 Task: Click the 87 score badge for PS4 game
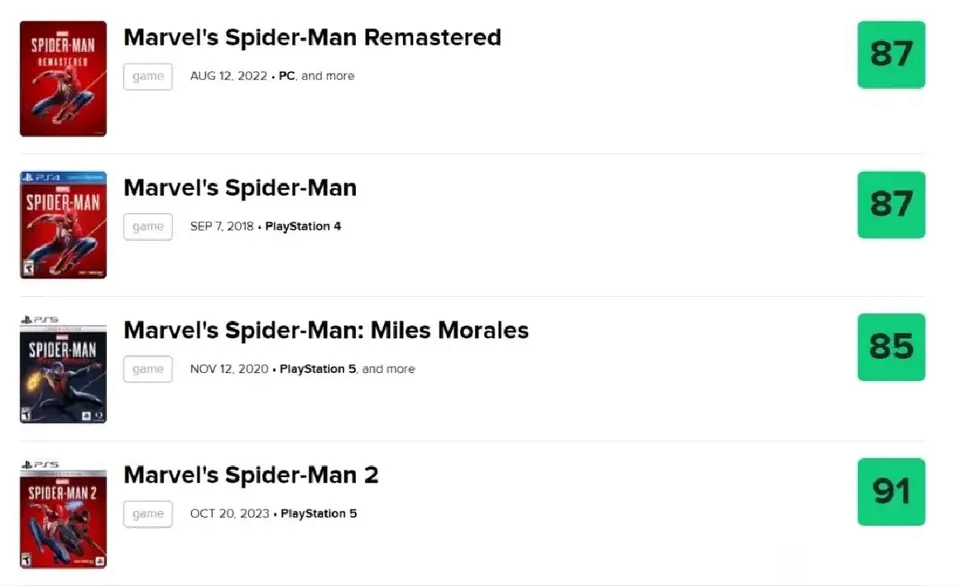[891, 205]
